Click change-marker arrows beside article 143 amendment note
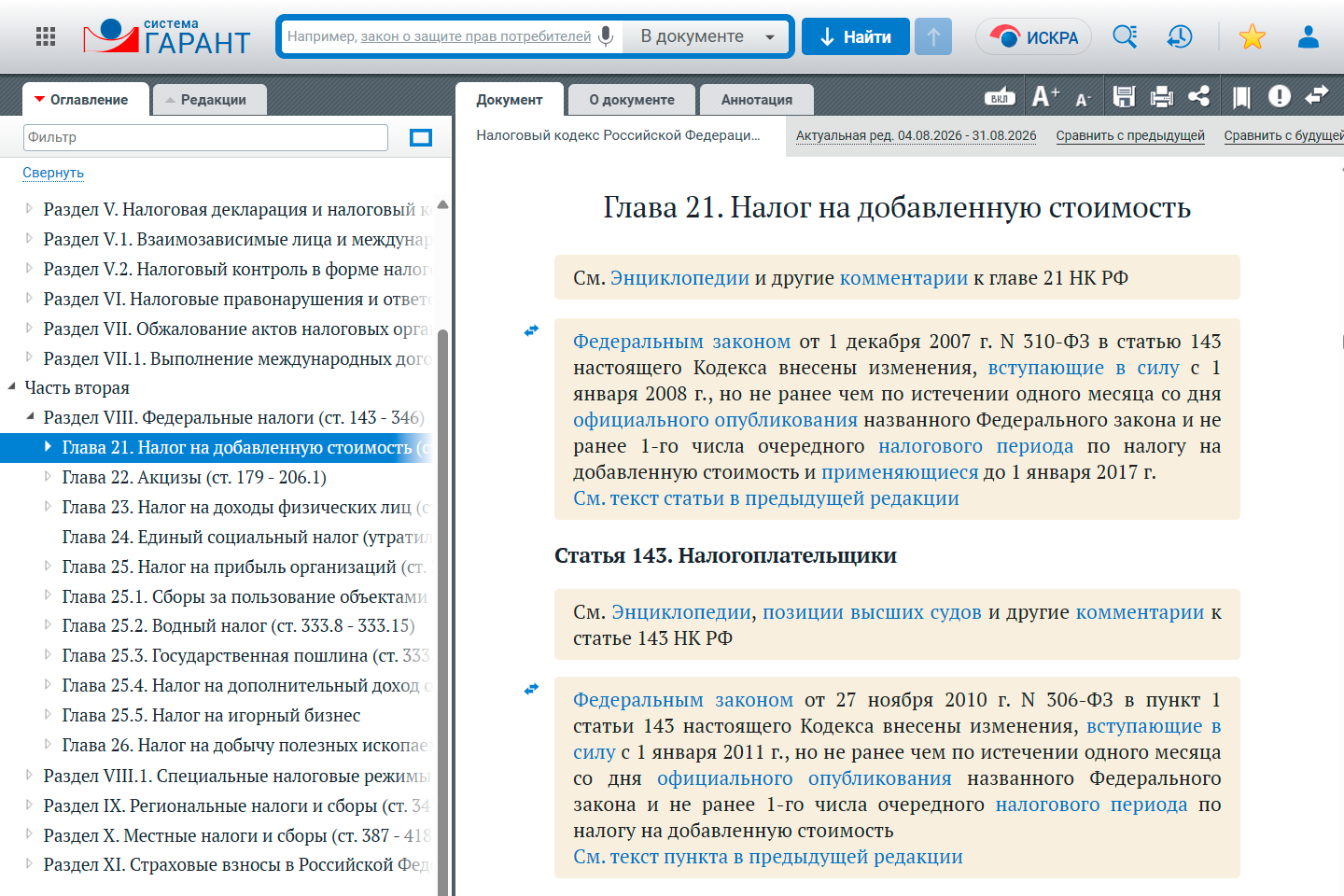The width and height of the screenshot is (1344, 896). [531, 330]
